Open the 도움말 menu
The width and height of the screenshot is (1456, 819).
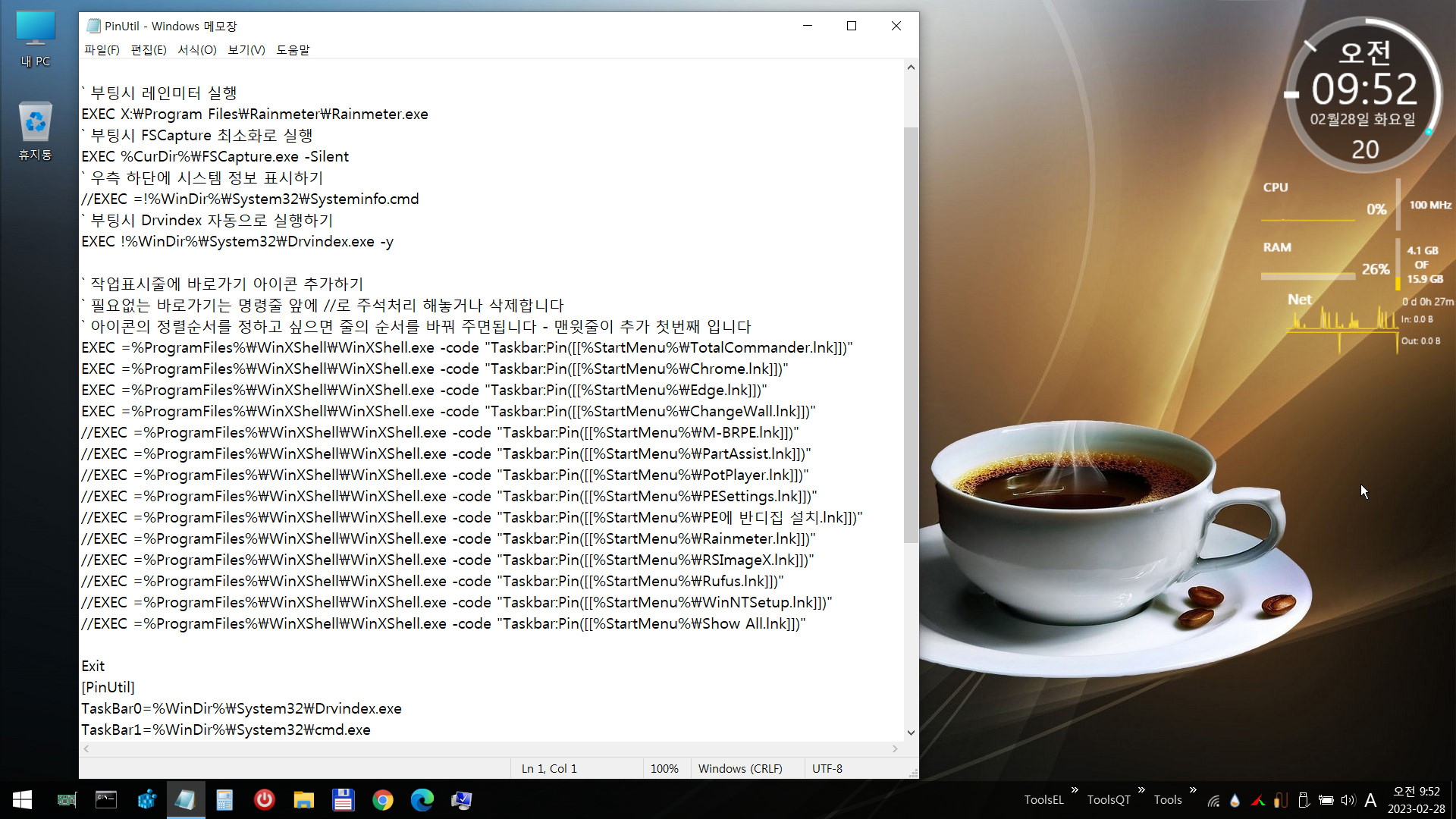tap(293, 50)
